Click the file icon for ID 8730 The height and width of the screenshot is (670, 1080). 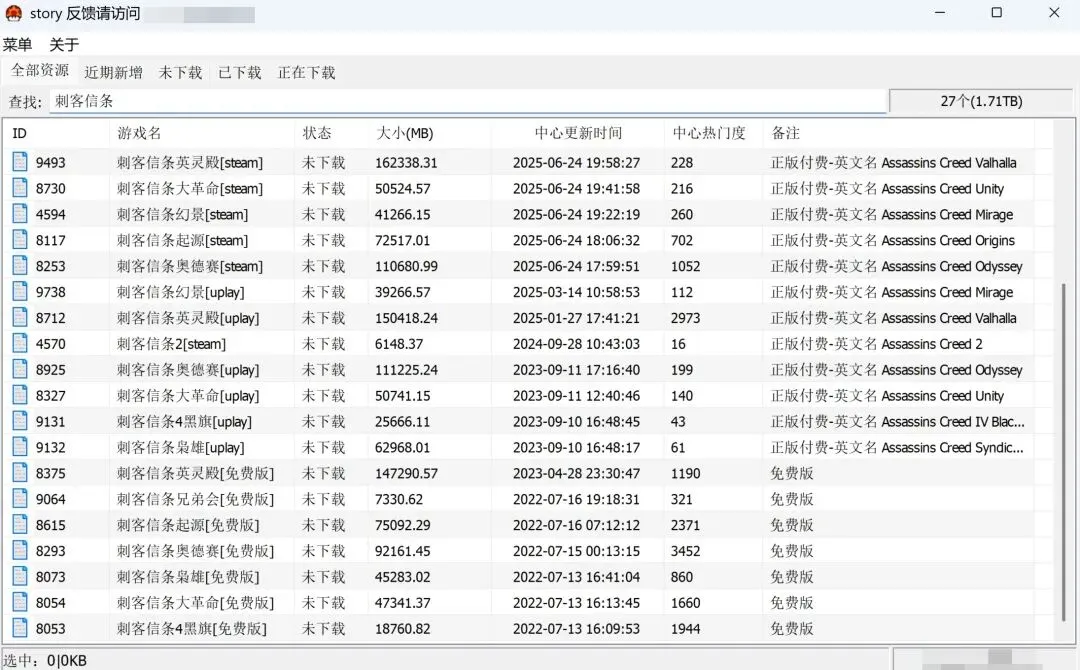[20, 188]
